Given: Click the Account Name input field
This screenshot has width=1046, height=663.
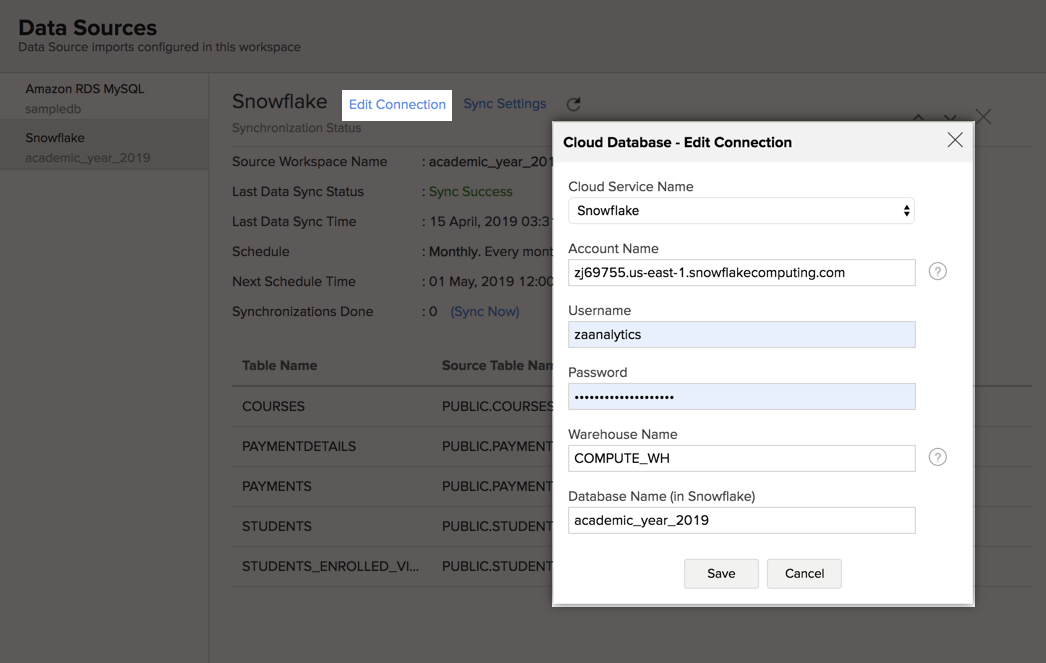Looking at the screenshot, I should click(x=741, y=272).
